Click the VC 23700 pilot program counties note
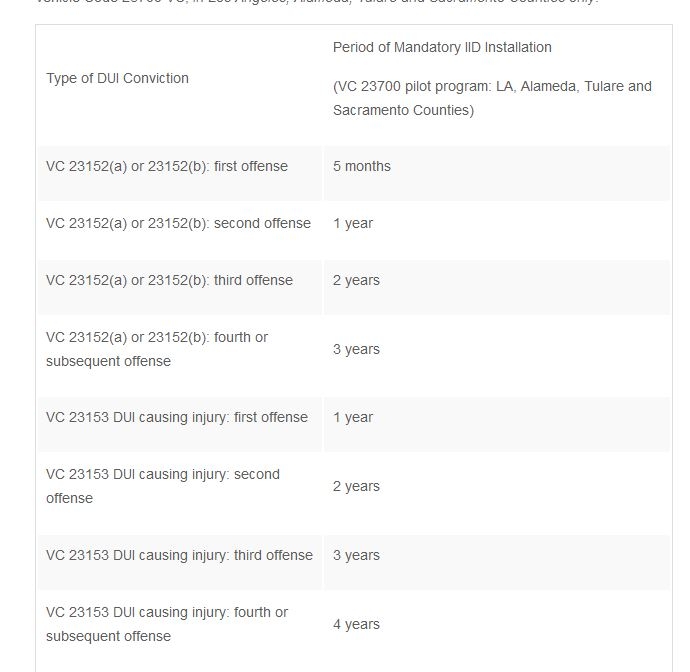 tap(492, 98)
